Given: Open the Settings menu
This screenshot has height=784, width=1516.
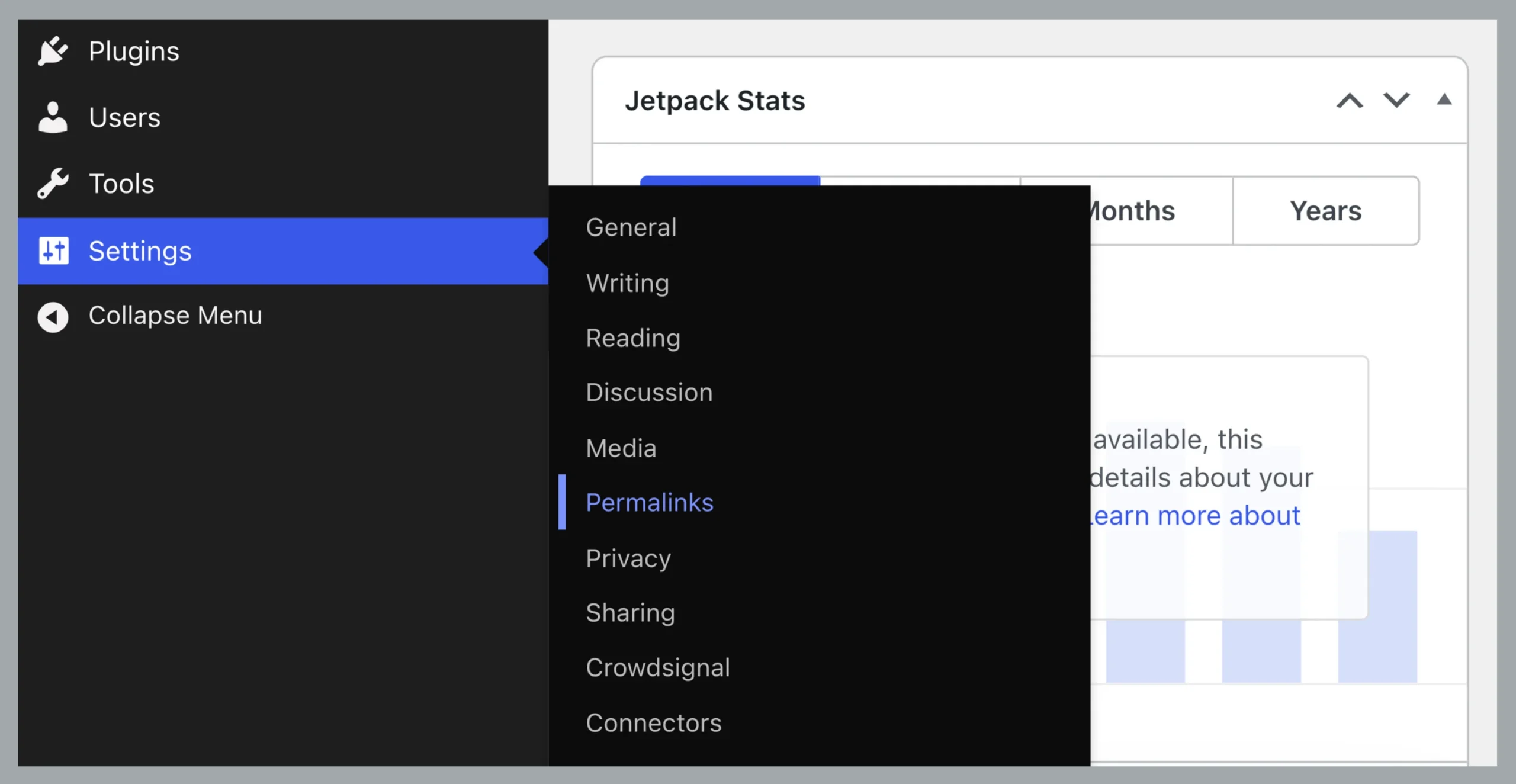Looking at the screenshot, I should tap(283, 251).
